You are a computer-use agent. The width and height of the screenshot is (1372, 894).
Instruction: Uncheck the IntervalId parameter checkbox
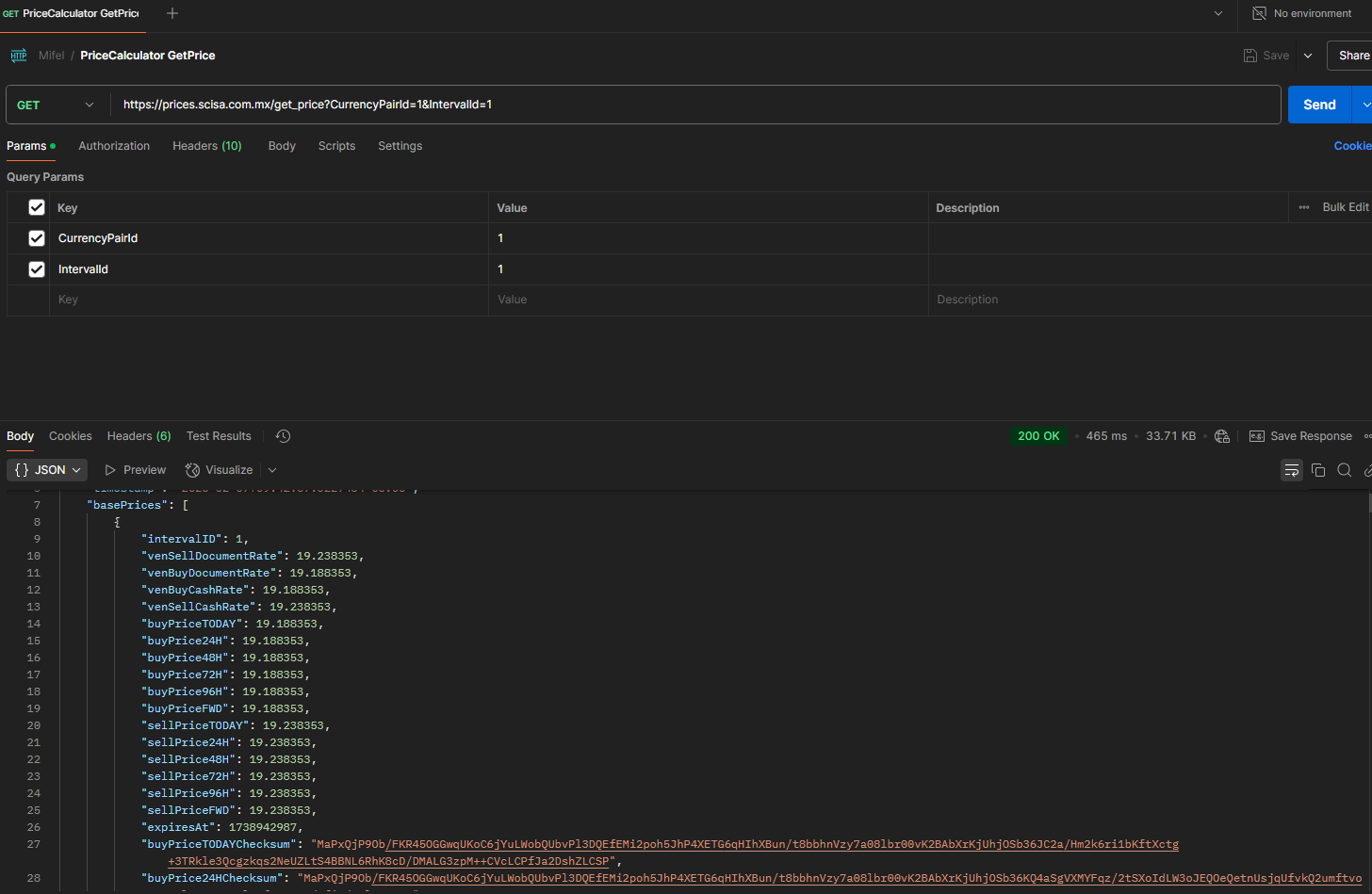[x=37, y=269]
